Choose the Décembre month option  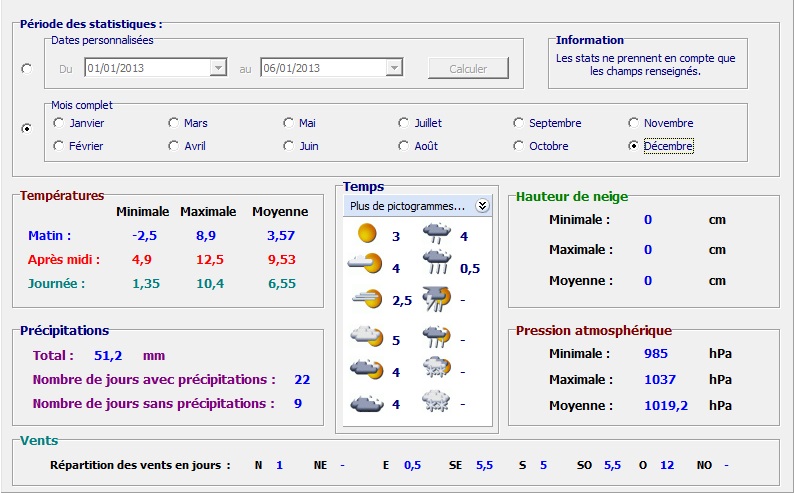click(x=661, y=146)
